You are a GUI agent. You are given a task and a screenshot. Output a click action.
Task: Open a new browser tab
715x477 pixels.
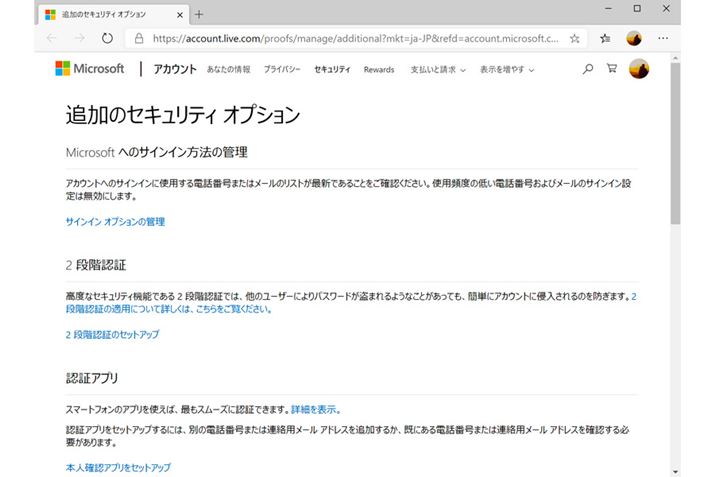pos(199,14)
